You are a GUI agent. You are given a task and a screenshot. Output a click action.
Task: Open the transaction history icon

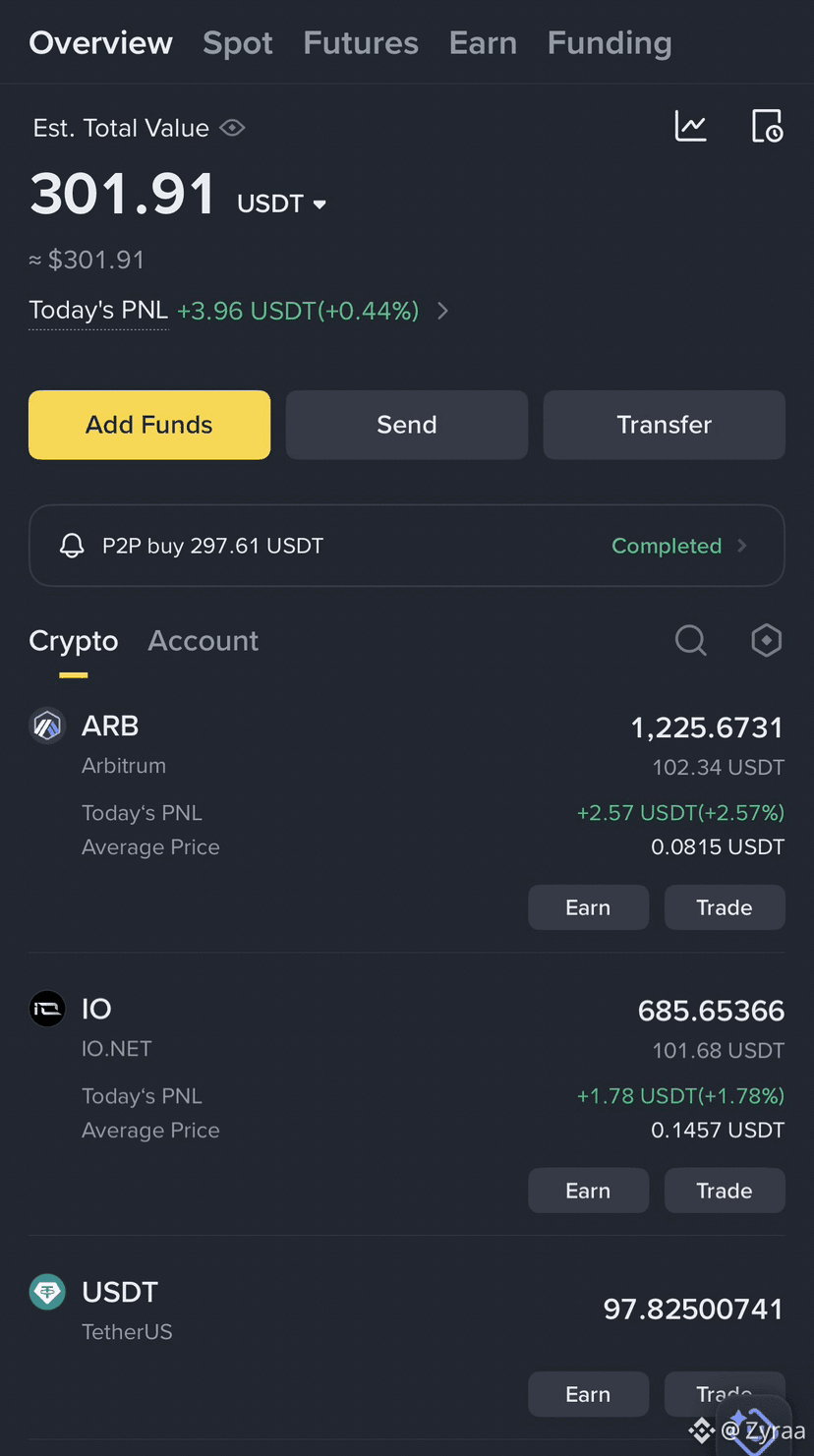click(767, 126)
